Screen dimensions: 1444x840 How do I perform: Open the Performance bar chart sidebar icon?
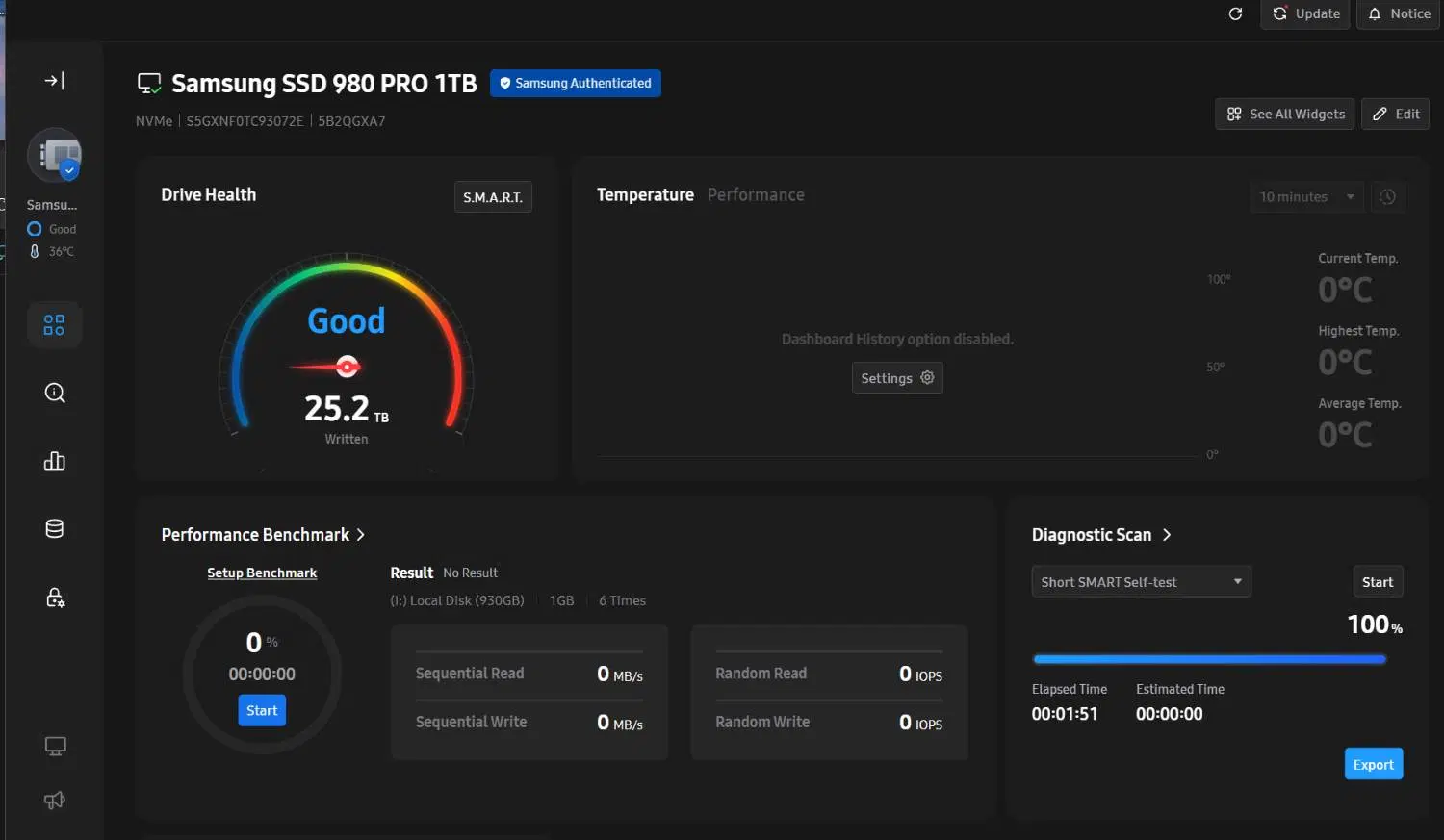tap(55, 461)
